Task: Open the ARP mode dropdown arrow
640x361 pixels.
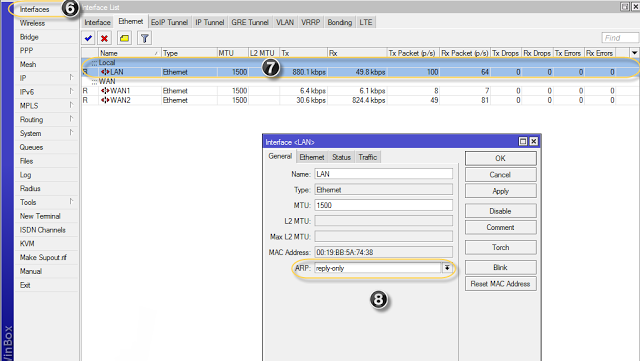Action: (x=447, y=268)
